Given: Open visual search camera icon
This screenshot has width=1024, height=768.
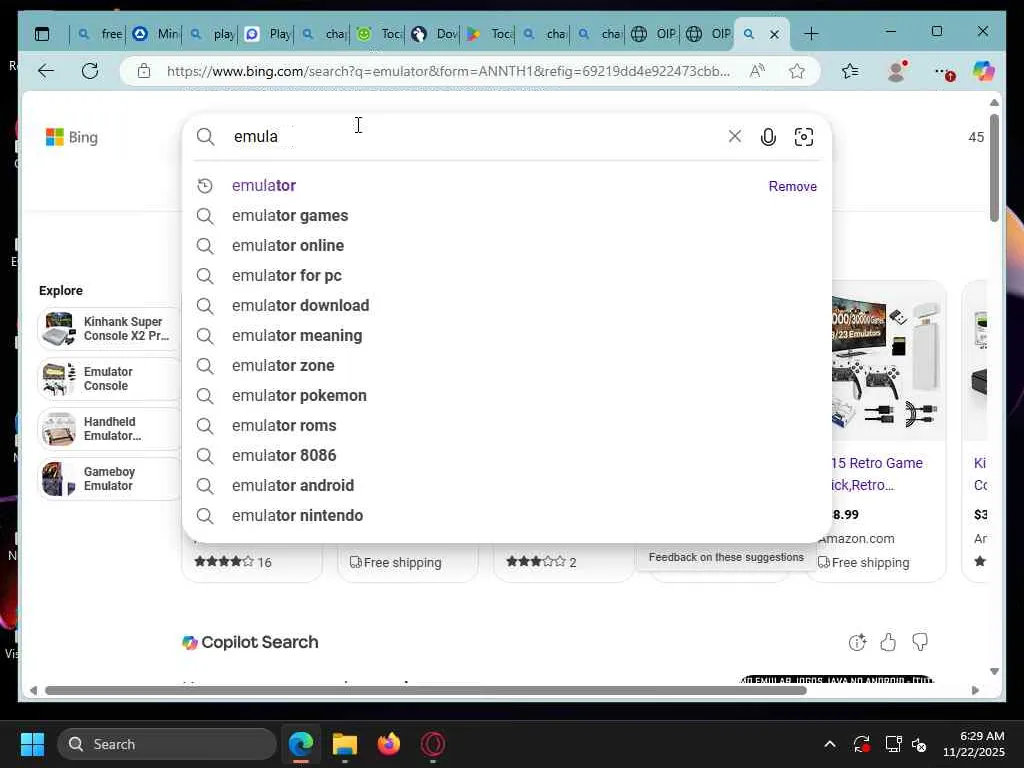Looking at the screenshot, I should [803, 136].
